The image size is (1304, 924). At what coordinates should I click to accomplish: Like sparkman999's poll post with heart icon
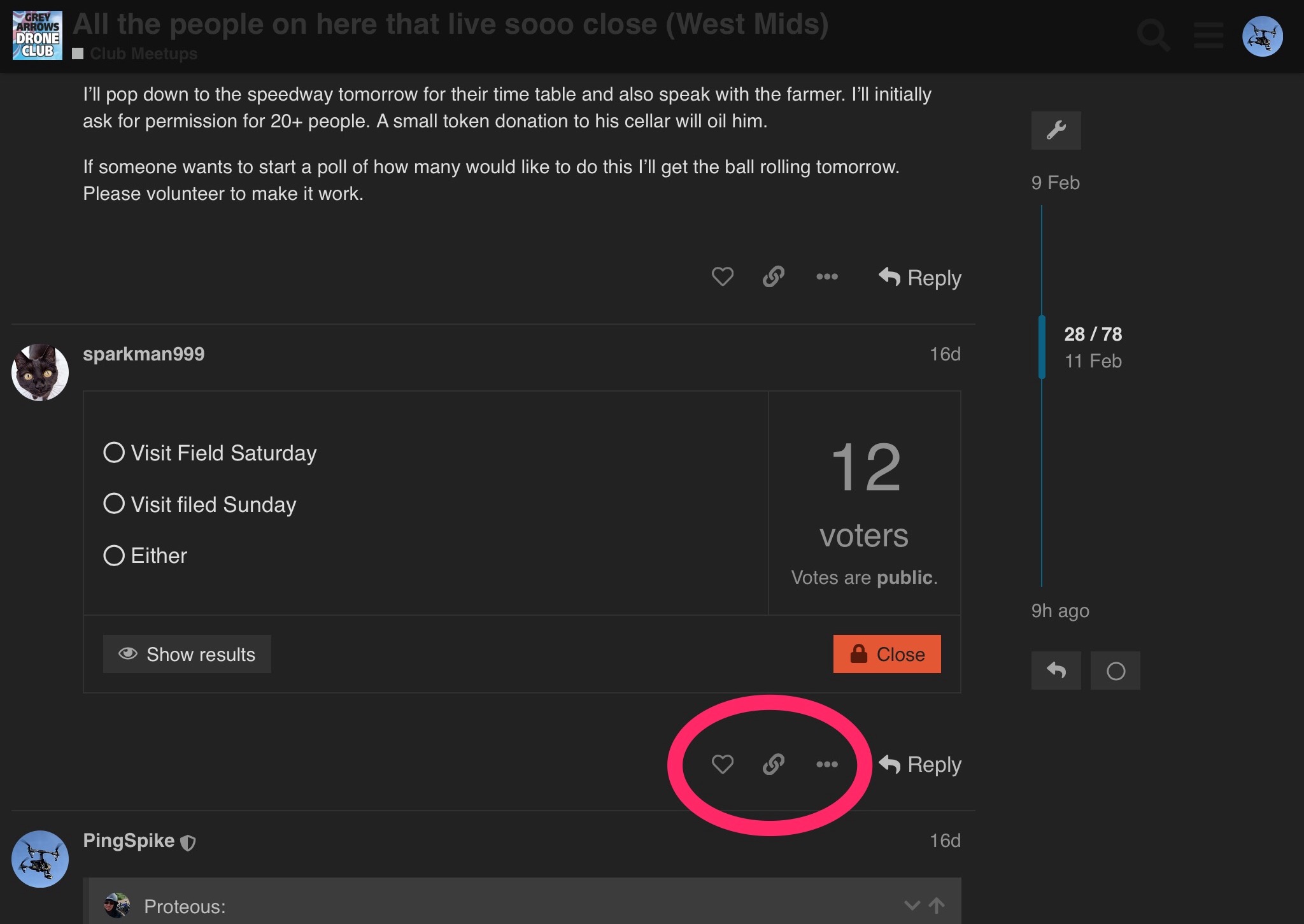[x=722, y=764]
